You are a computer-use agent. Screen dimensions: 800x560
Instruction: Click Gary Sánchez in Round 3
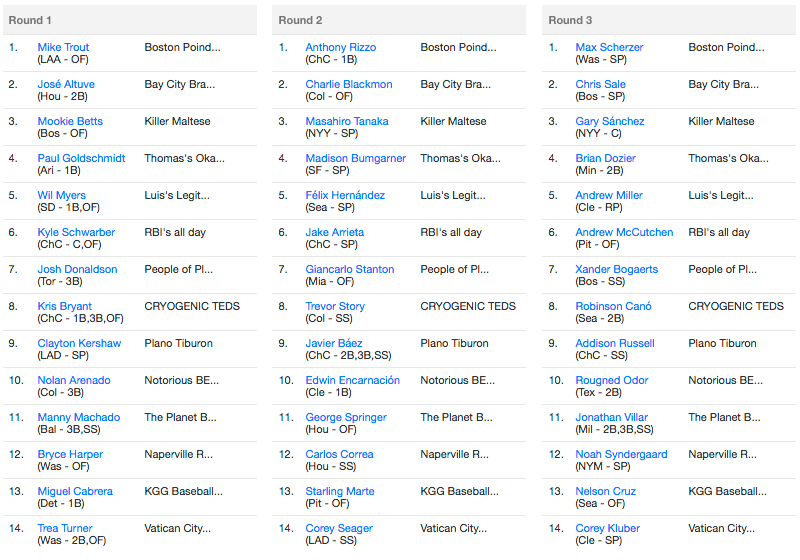click(x=610, y=121)
